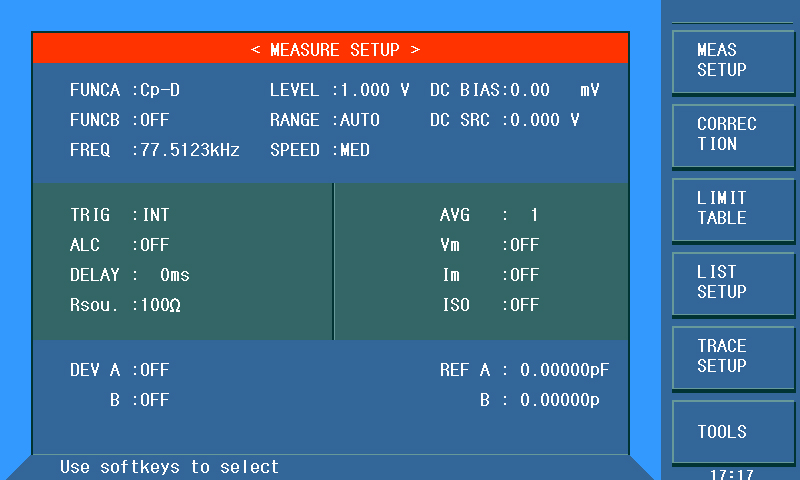Select the SPEED MED setting

click(355, 150)
